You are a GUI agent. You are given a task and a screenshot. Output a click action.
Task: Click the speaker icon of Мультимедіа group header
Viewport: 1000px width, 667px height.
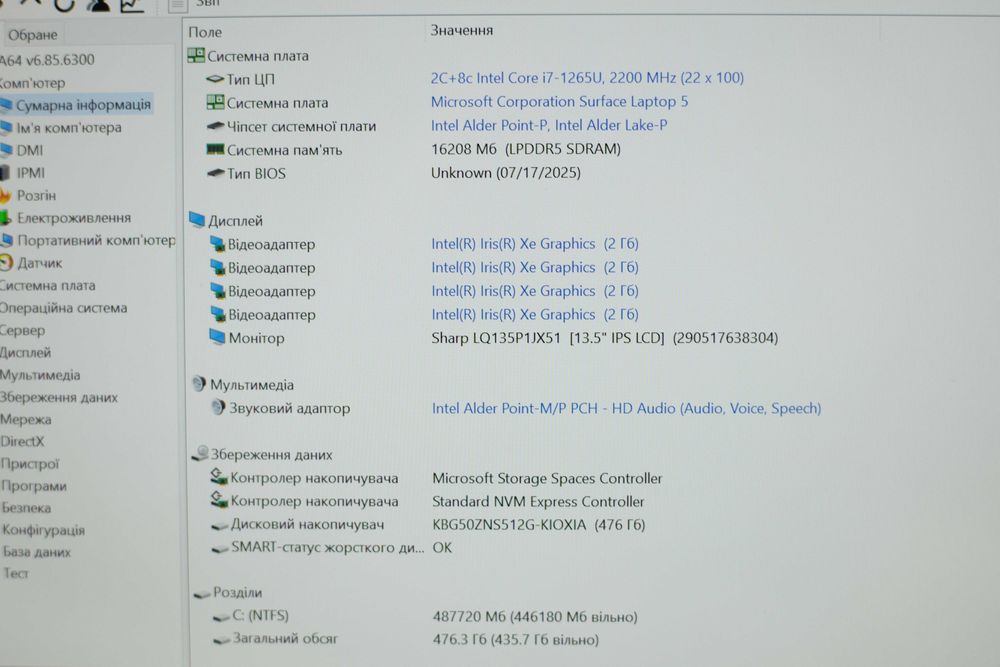coord(200,384)
